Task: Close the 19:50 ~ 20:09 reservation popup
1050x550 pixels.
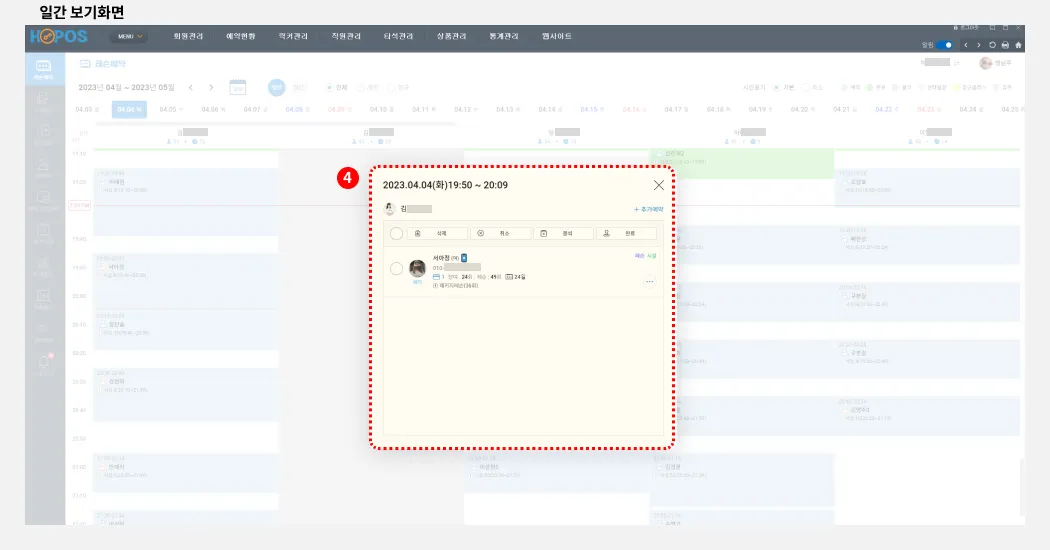Action: [x=659, y=185]
